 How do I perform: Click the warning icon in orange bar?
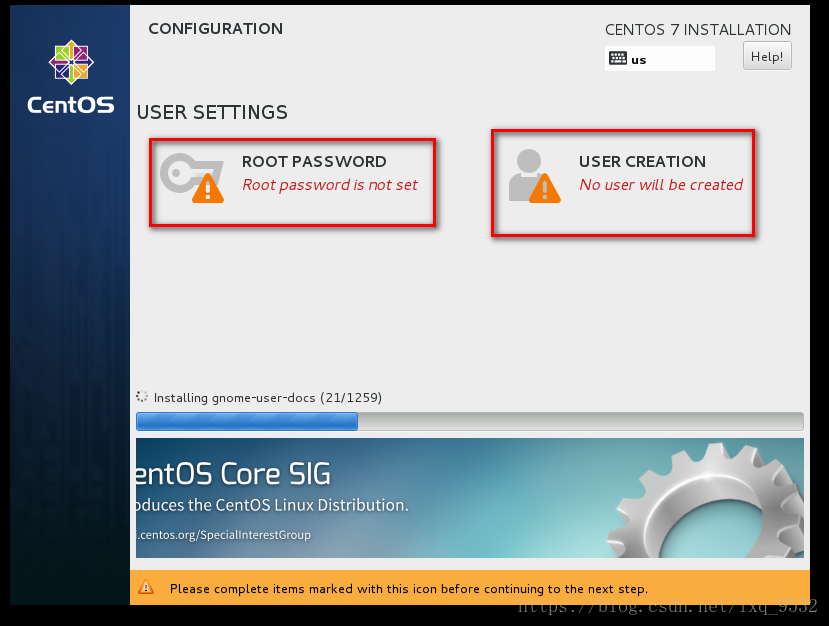(146, 587)
